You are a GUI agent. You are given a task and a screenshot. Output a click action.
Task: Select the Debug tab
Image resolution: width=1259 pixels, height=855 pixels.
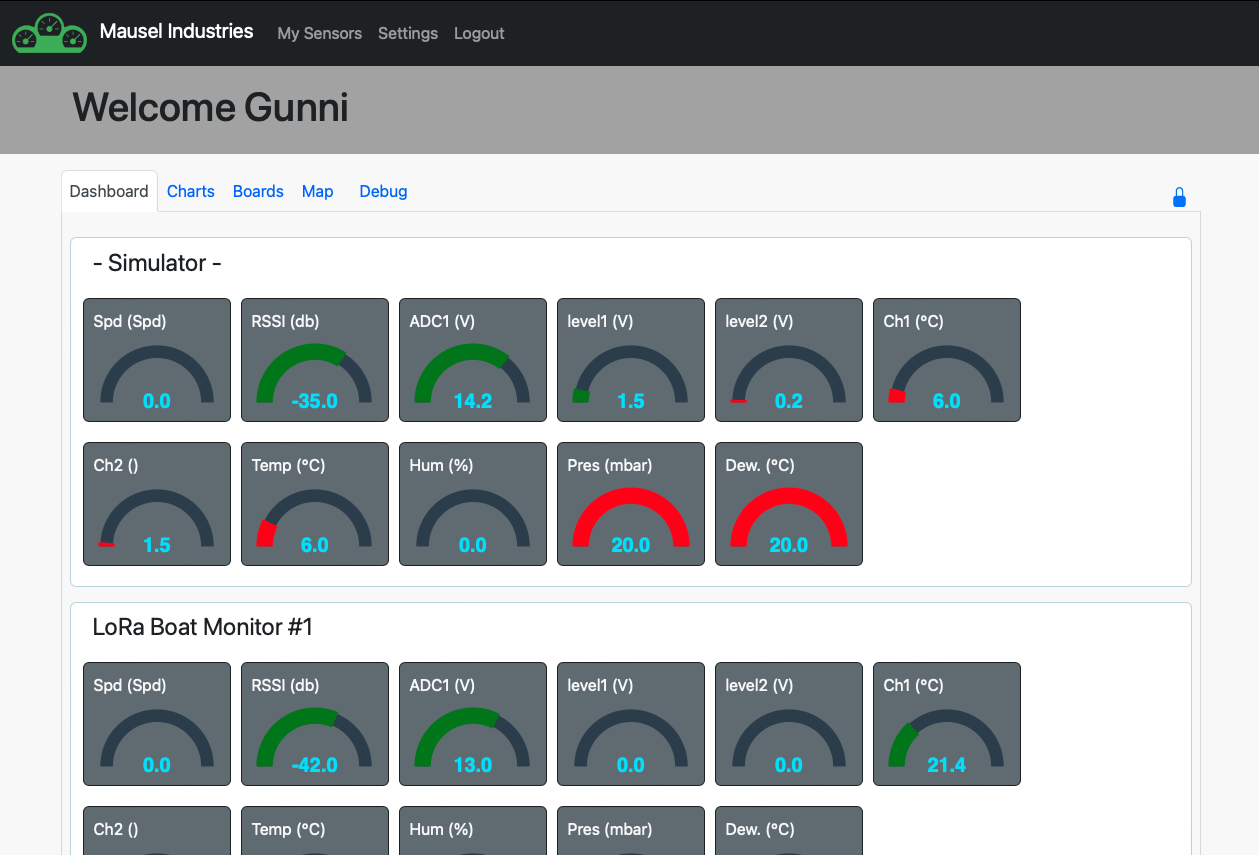pos(383,191)
